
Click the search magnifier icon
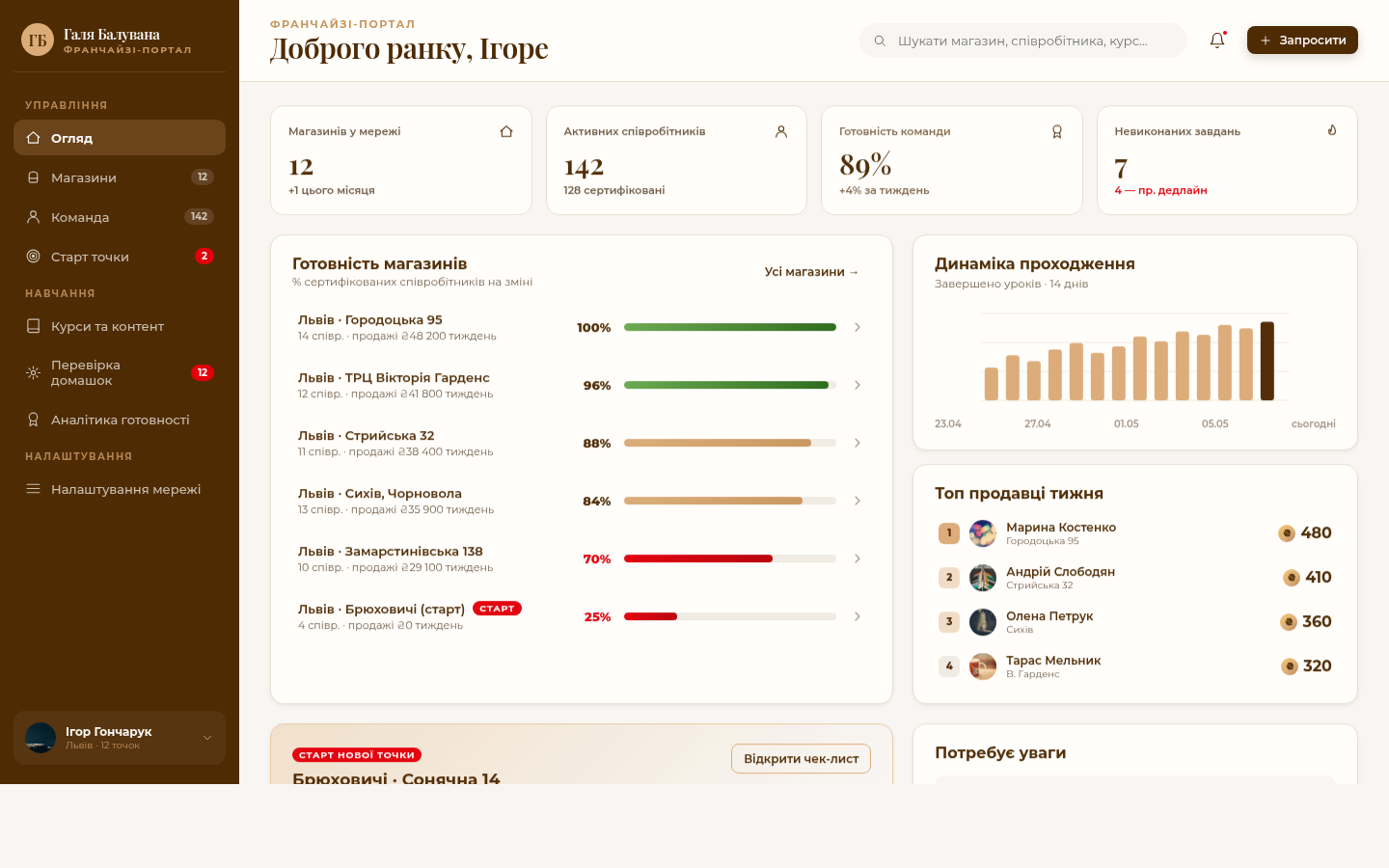pos(880,41)
